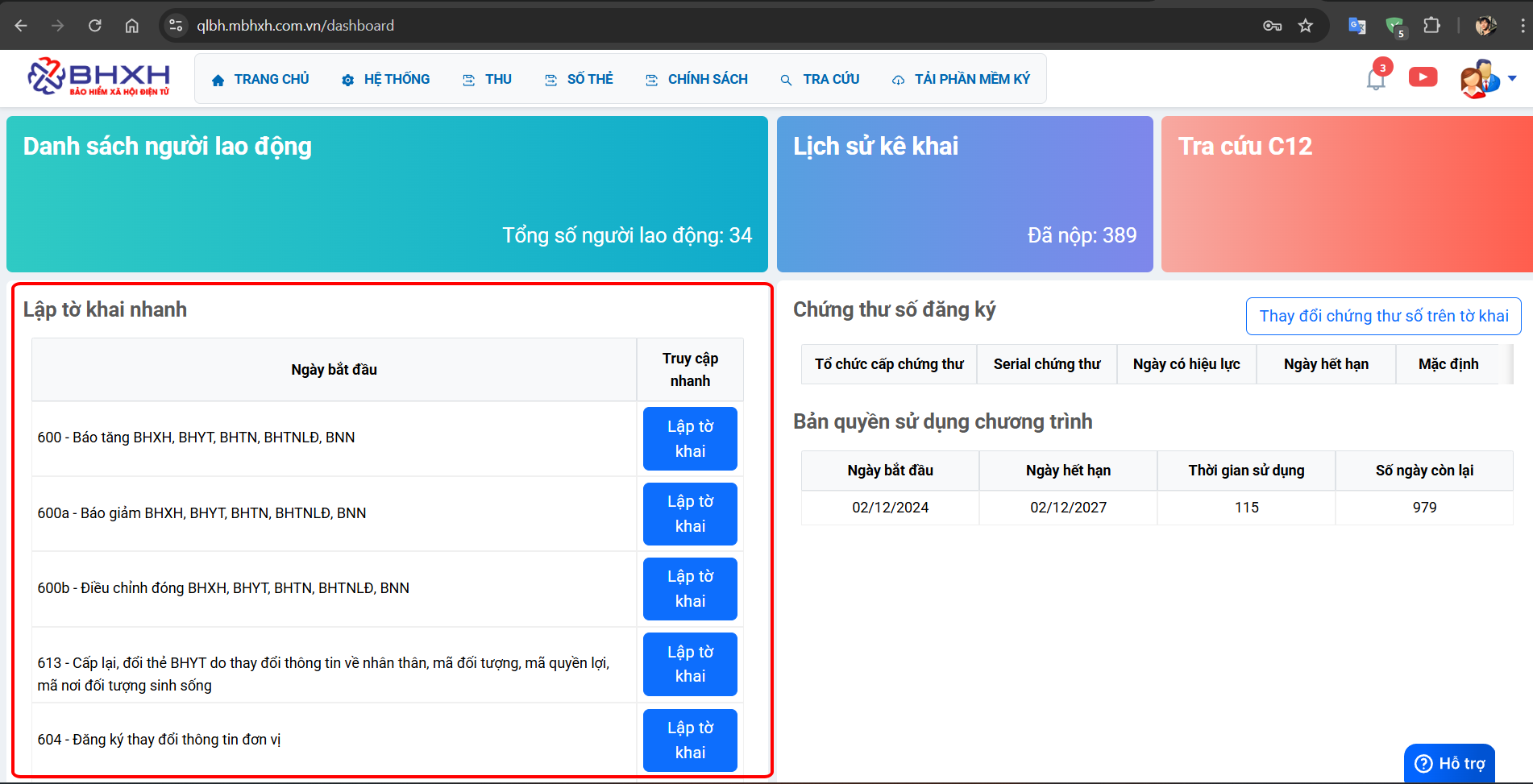Select row 600 - Báo tăng BHXH text
1533x784 pixels.
pos(196,438)
